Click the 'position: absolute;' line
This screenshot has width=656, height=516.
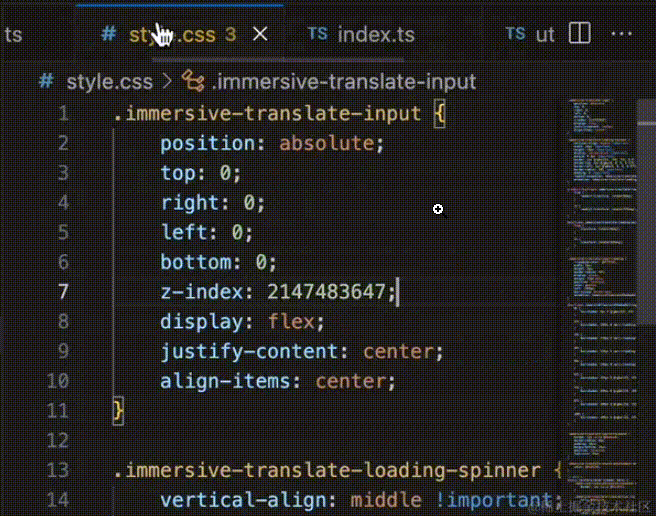click(x=272, y=144)
